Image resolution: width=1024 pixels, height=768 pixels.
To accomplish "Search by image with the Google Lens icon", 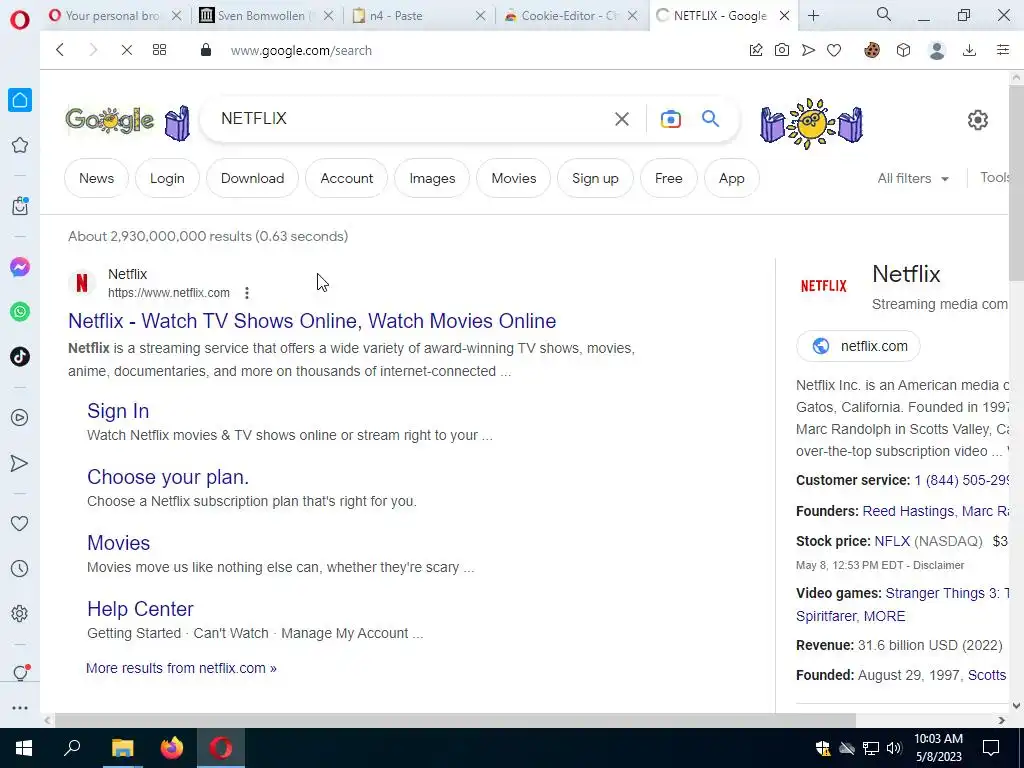I will 671,119.
